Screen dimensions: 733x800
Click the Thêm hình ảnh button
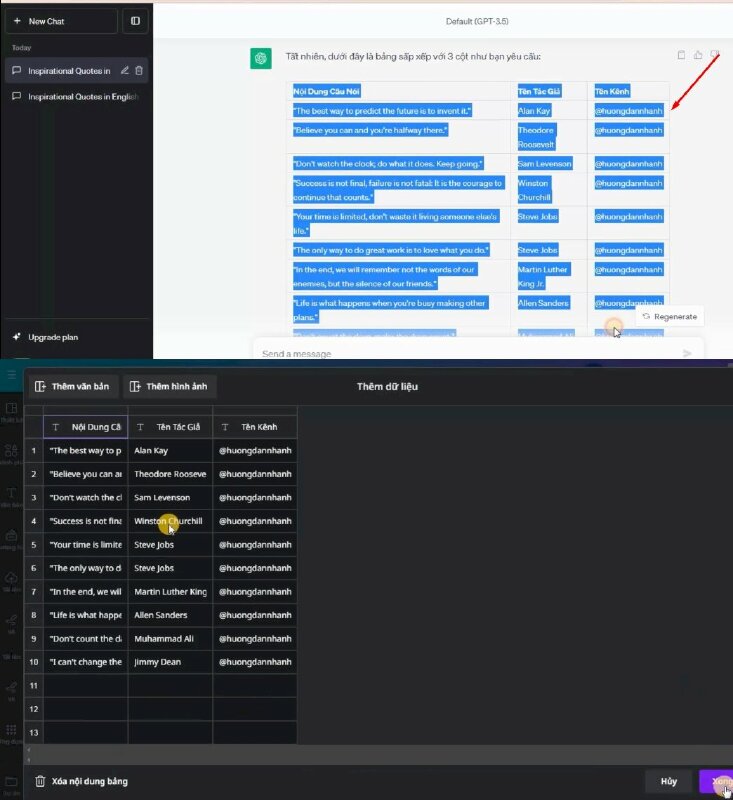click(169, 386)
